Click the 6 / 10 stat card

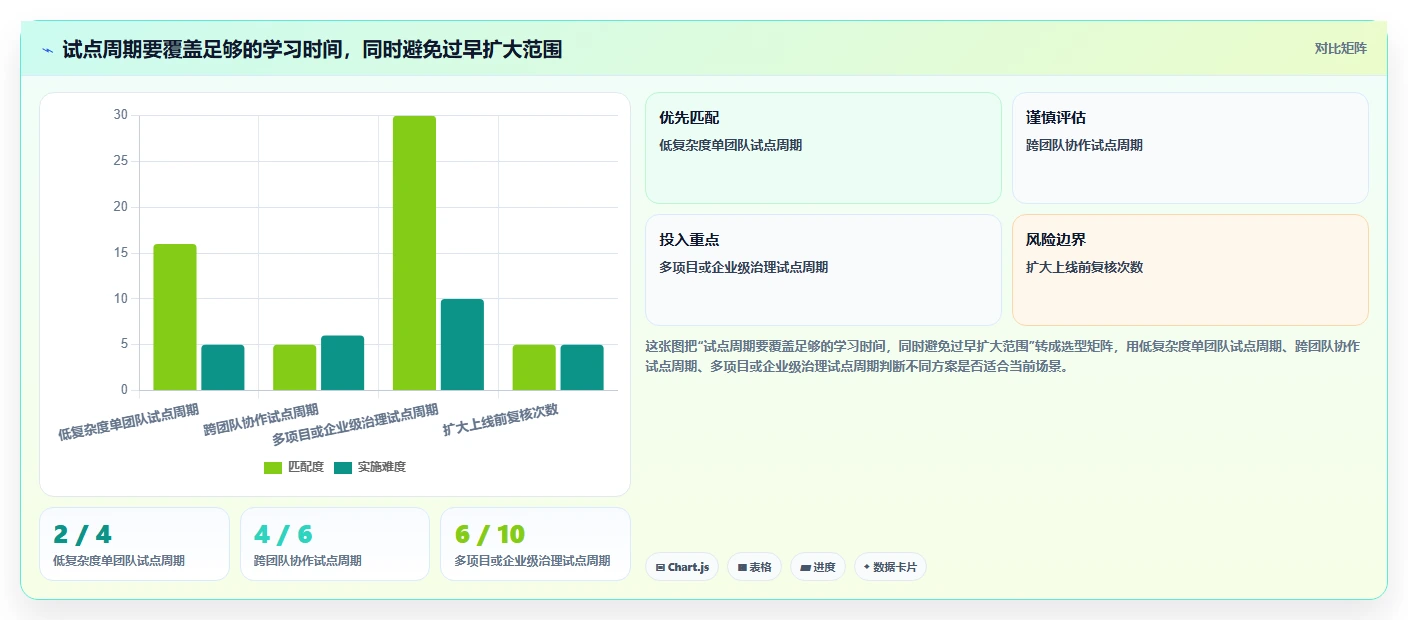(535, 544)
